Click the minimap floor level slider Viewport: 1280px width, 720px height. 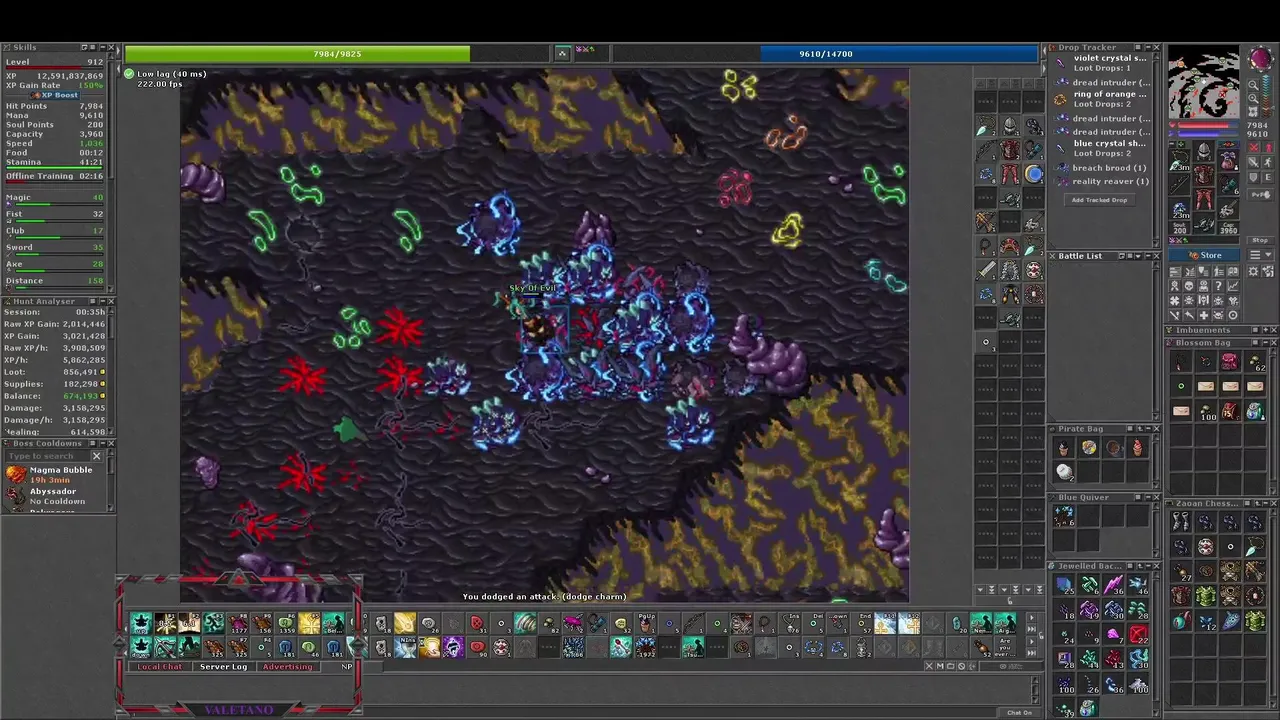click(1267, 94)
